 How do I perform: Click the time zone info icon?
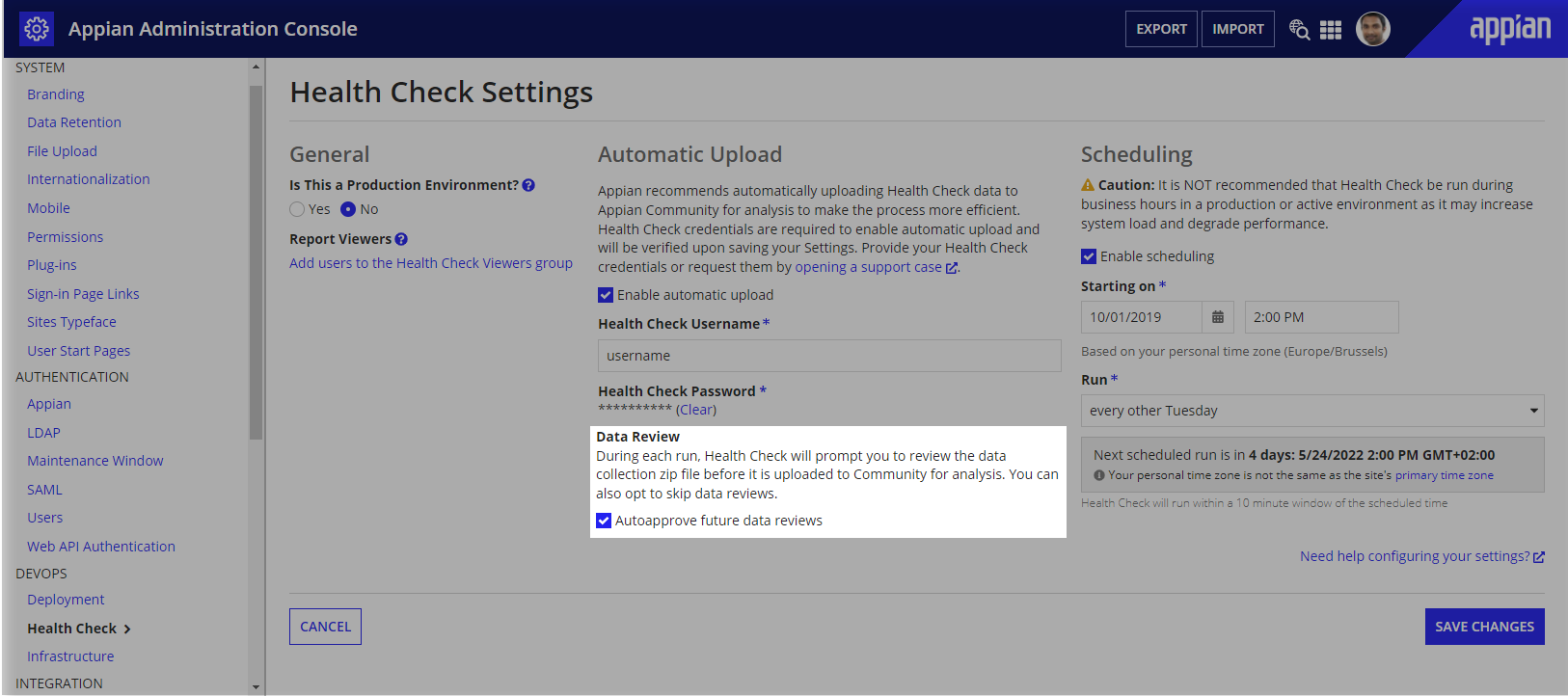[1099, 475]
